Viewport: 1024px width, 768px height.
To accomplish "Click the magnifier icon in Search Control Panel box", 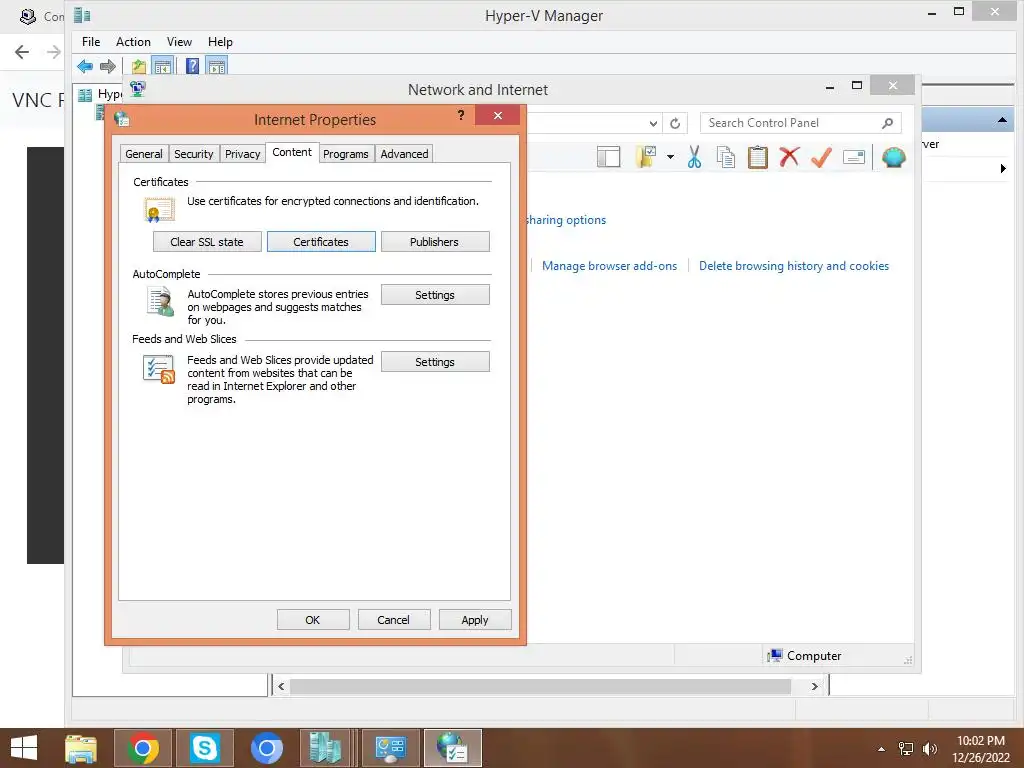I will 888,123.
